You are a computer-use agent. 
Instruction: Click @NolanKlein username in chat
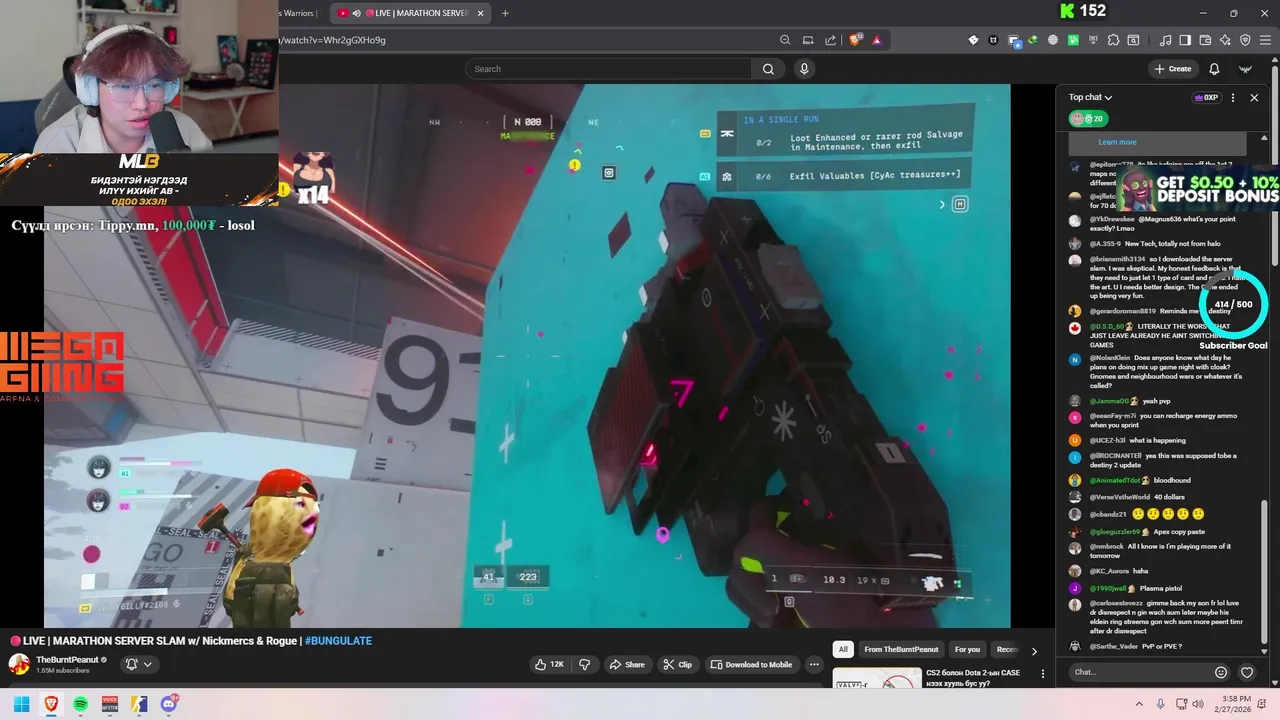click(1110, 357)
